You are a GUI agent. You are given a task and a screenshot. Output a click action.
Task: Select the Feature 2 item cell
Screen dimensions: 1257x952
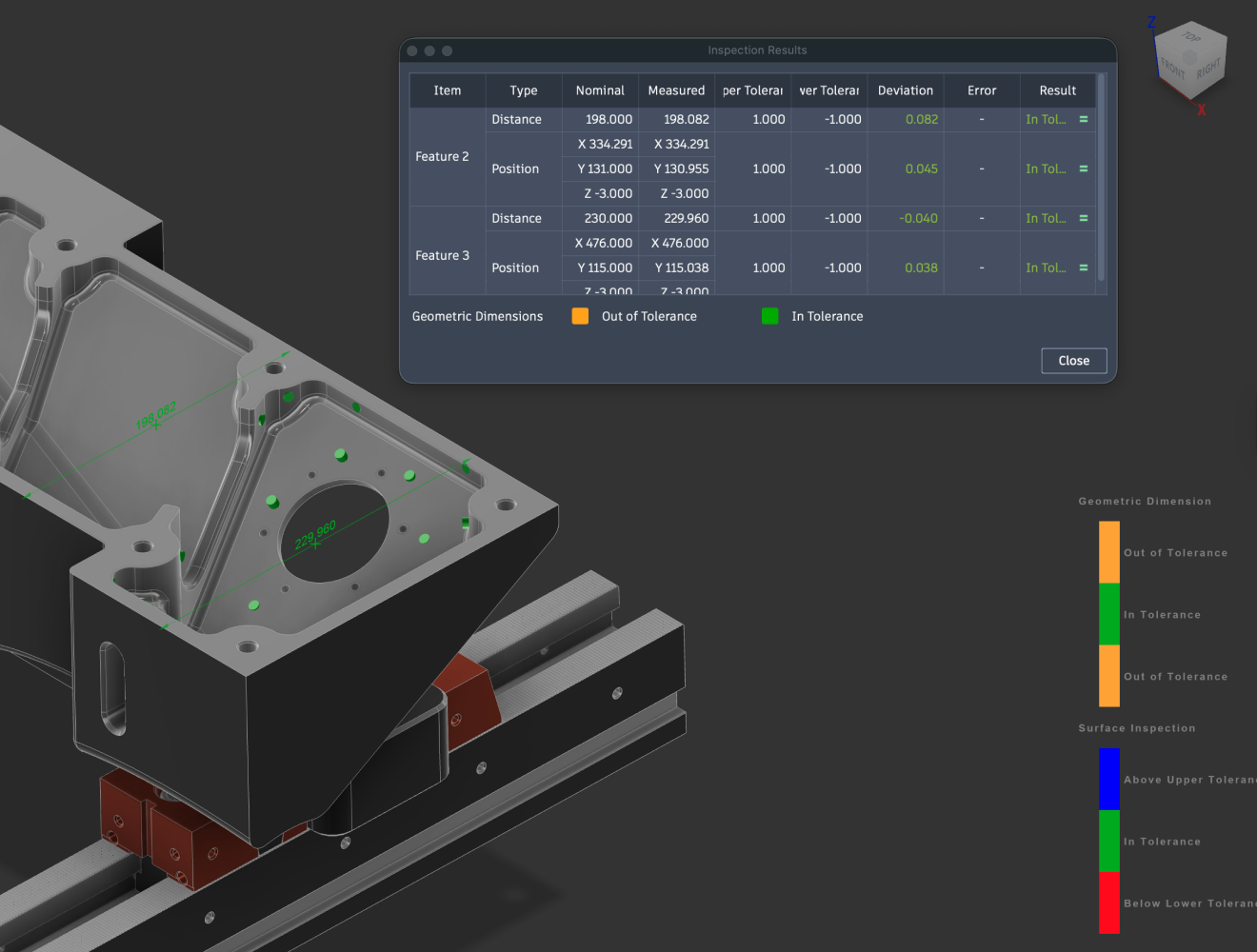coord(448,157)
